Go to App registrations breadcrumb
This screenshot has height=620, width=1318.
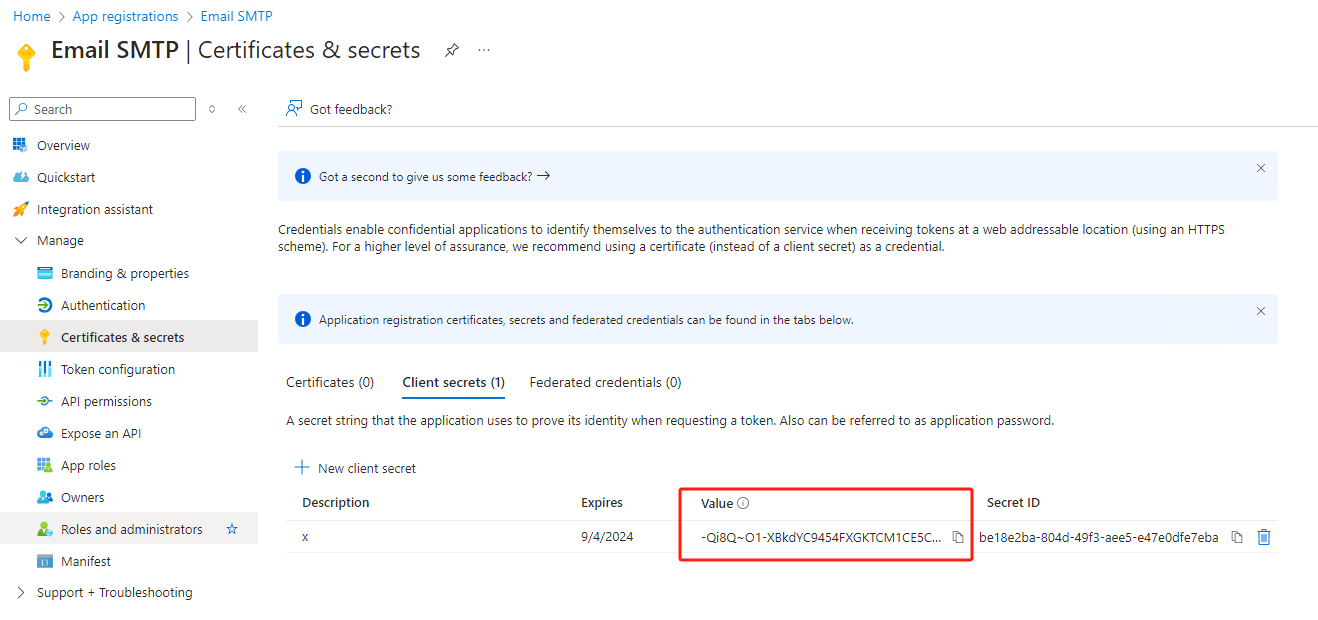point(125,16)
